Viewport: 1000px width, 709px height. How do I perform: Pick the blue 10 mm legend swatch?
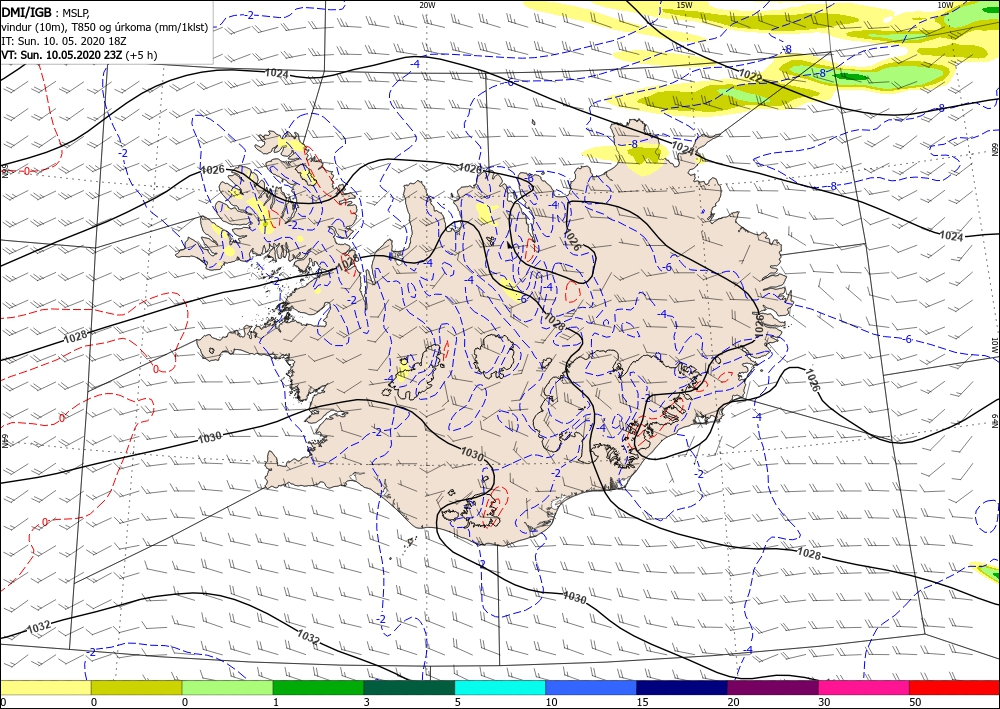pos(591,687)
